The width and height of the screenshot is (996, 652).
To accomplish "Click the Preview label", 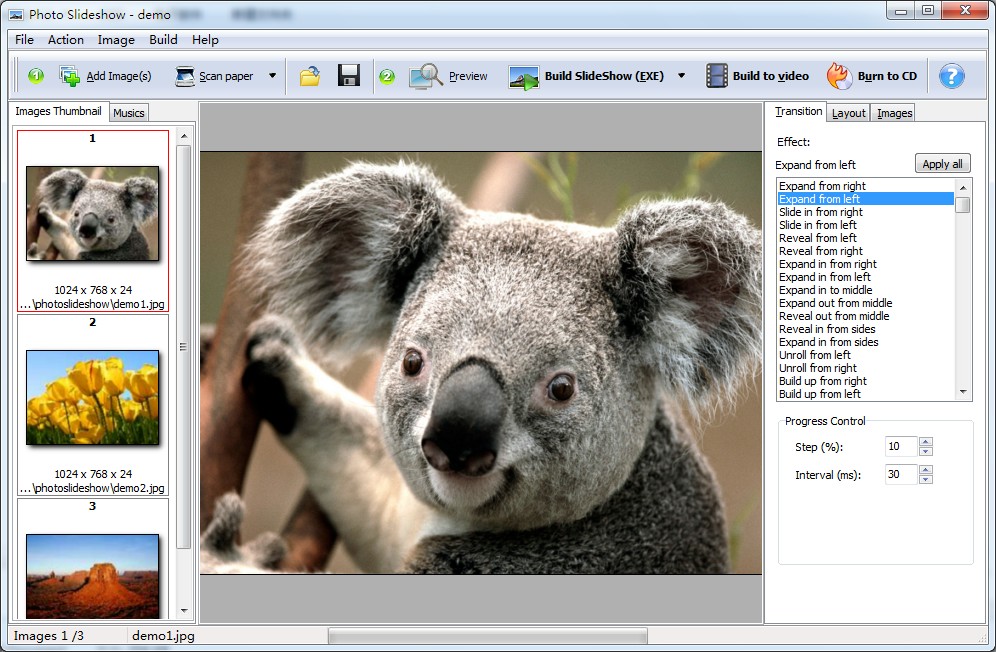I will 468,76.
